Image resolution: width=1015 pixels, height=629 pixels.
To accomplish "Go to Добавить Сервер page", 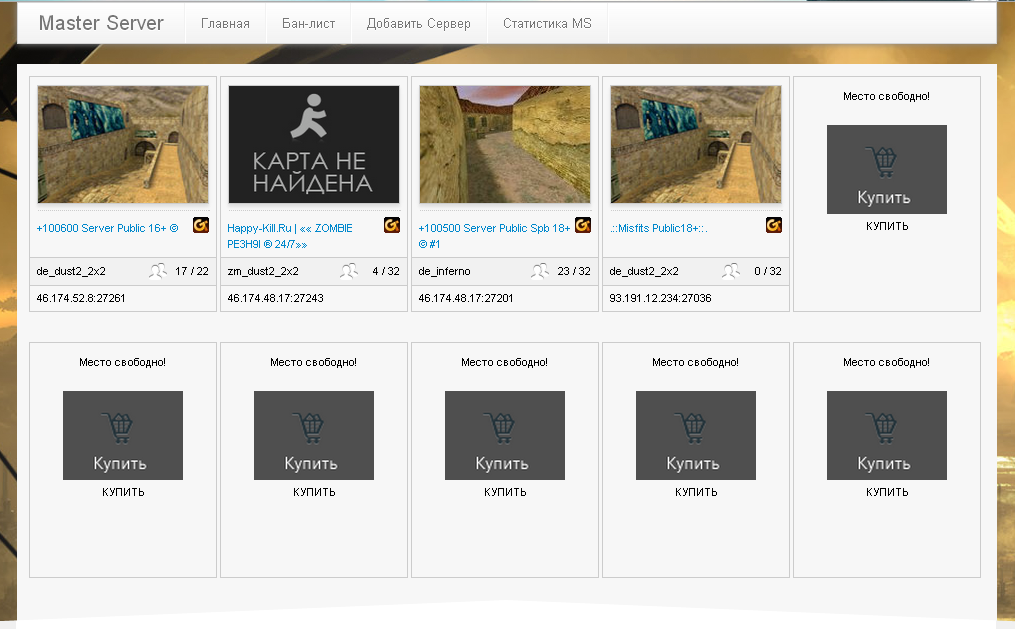I will click(x=418, y=24).
